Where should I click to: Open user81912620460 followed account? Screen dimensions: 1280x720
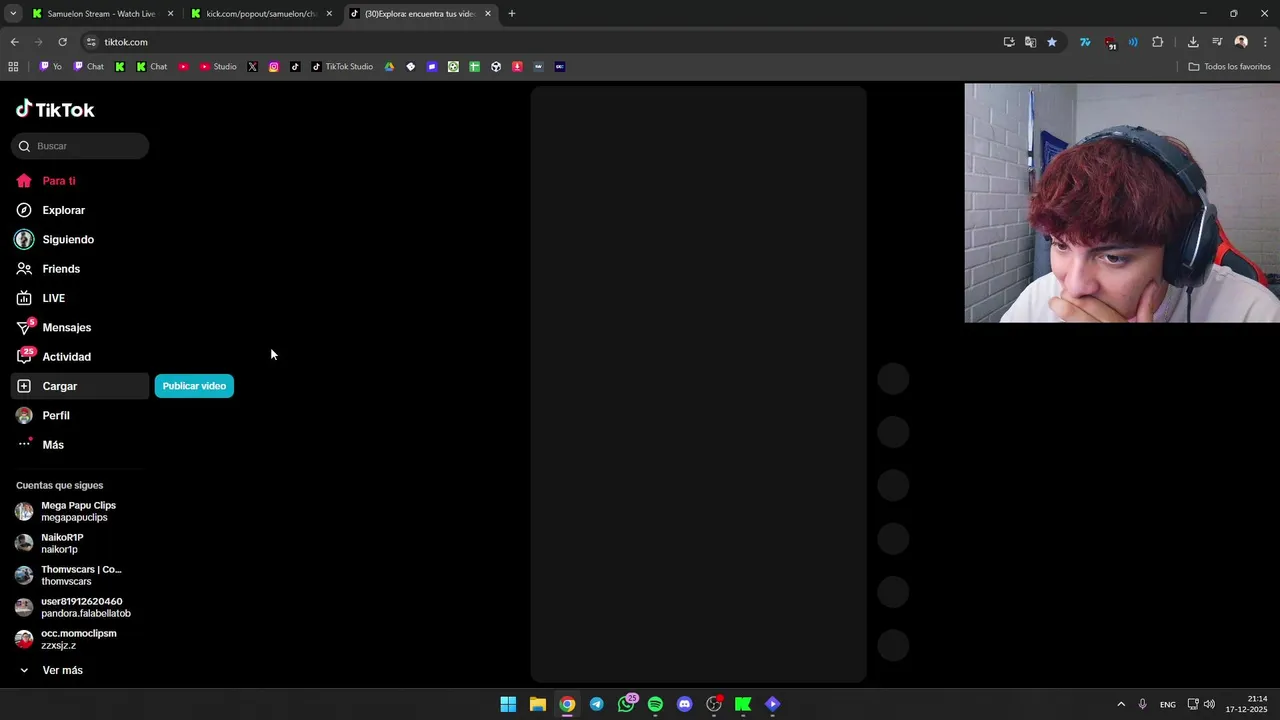click(x=78, y=607)
